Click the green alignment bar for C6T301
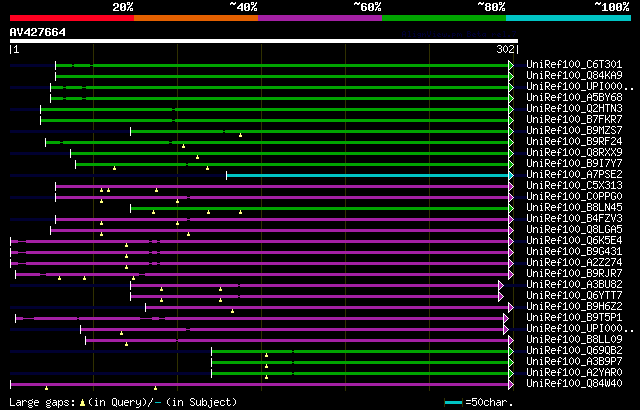This screenshot has width=640, height=410. click(x=282, y=65)
